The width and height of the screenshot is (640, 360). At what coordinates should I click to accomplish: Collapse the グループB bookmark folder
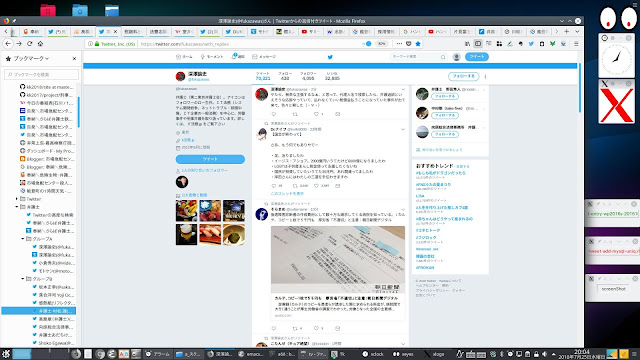click(x=23, y=279)
